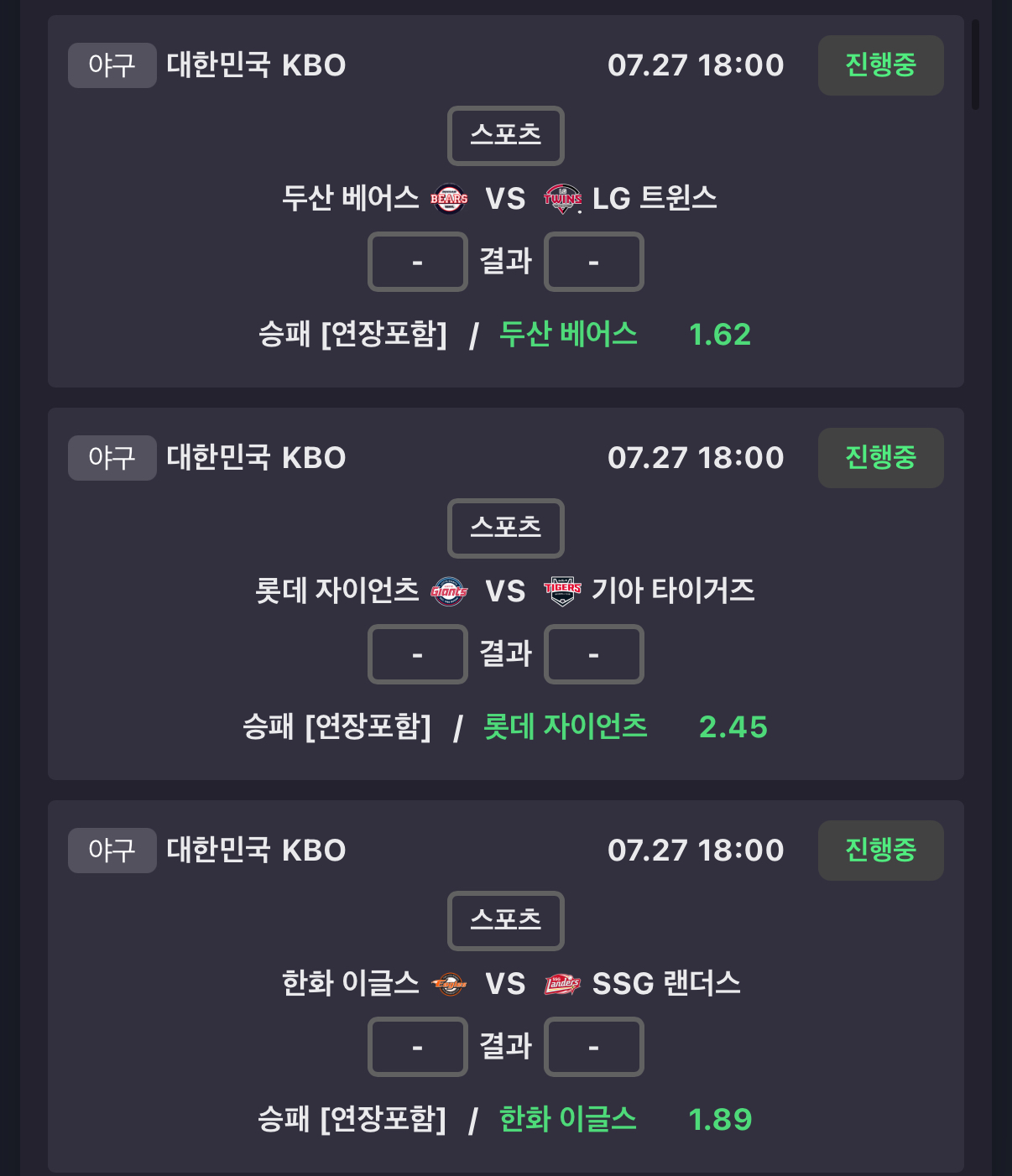Click the Doosan Bears result score box

(418, 262)
